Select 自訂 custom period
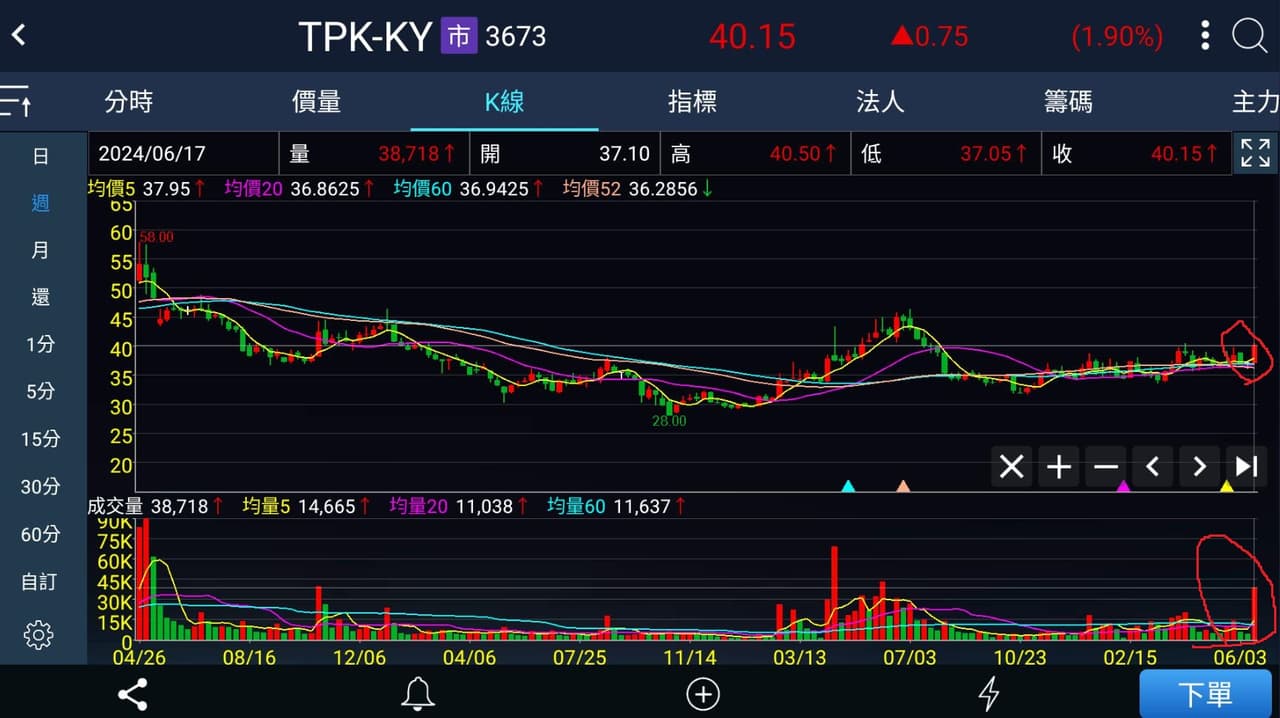 40,581
